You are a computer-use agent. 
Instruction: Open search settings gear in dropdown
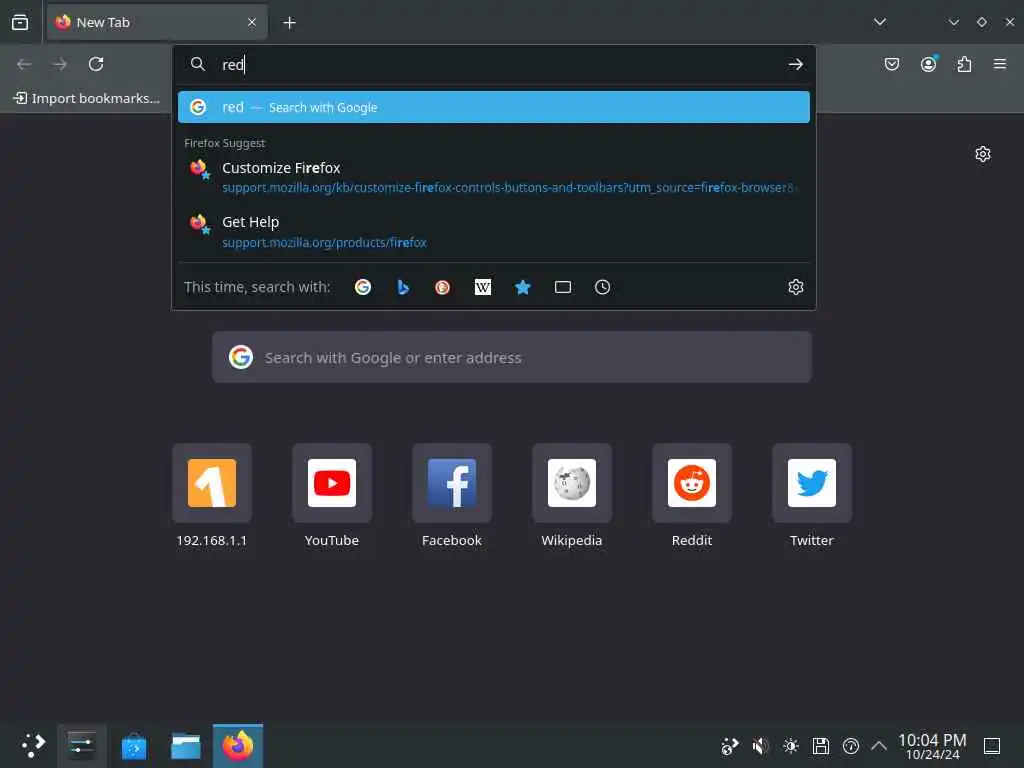pyautogui.click(x=795, y=287)
